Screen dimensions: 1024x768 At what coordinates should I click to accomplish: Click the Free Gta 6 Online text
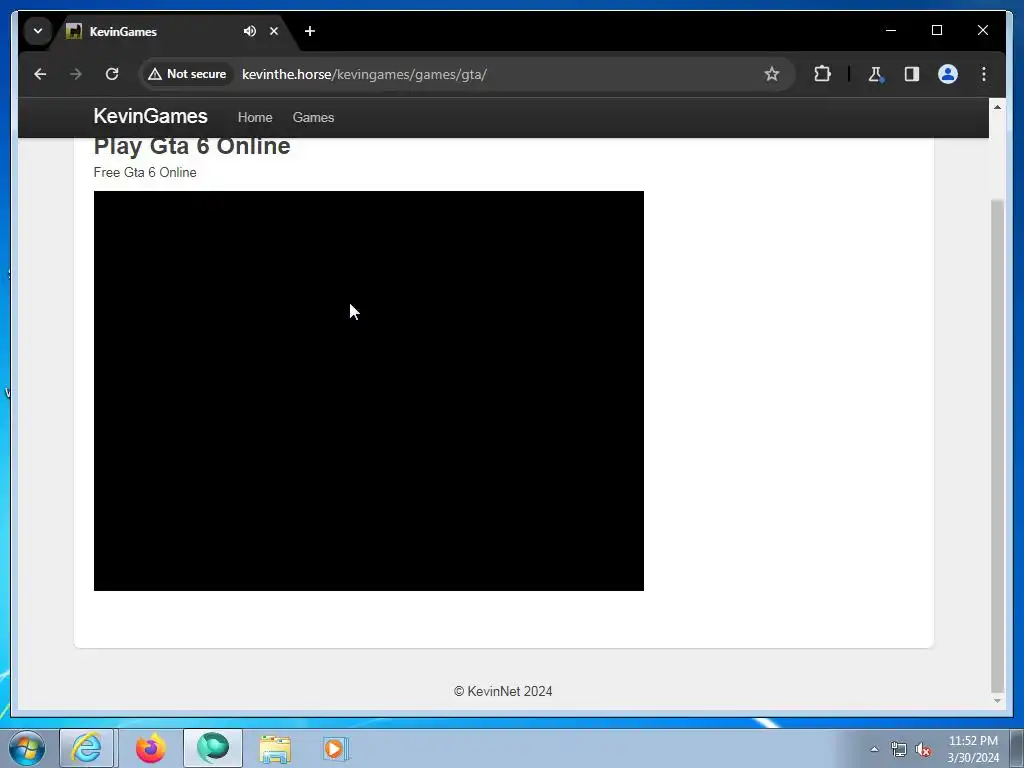tap(145, 172)
